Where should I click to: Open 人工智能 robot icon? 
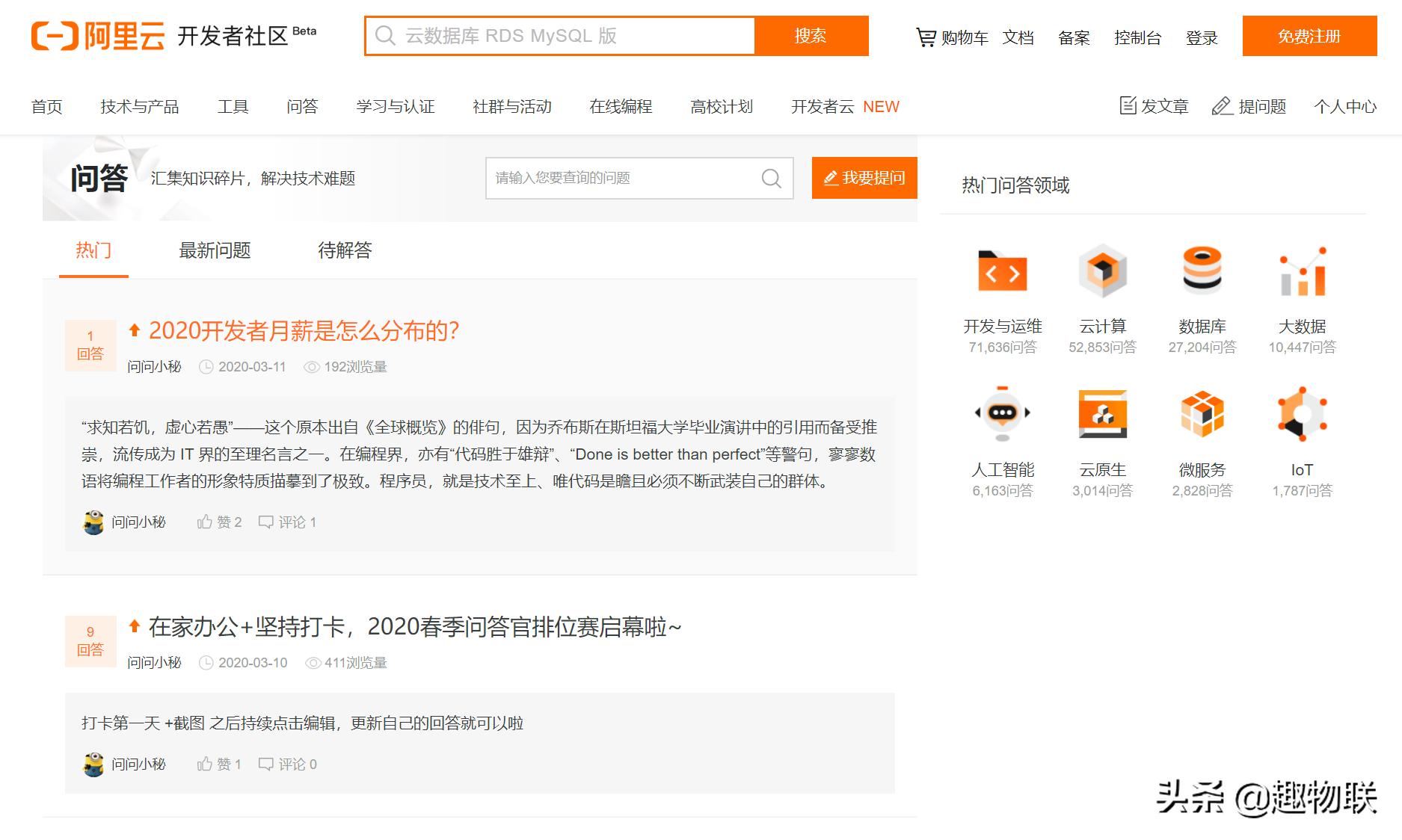coord(1003,414)
